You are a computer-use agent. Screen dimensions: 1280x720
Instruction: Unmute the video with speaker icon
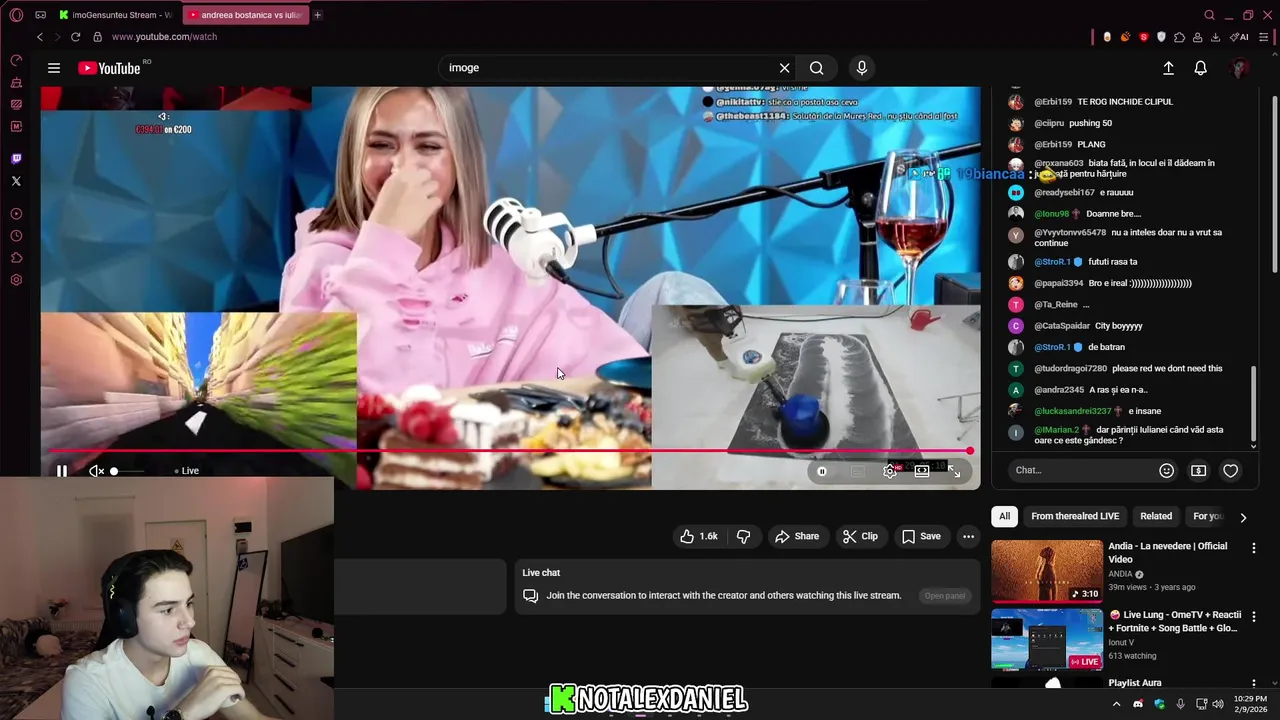pos(96,471)
